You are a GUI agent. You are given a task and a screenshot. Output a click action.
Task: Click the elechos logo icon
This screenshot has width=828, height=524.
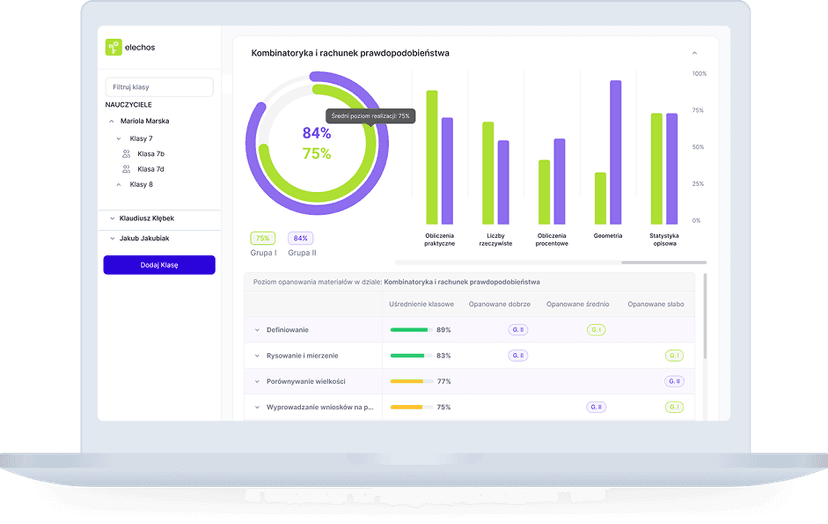114,47
